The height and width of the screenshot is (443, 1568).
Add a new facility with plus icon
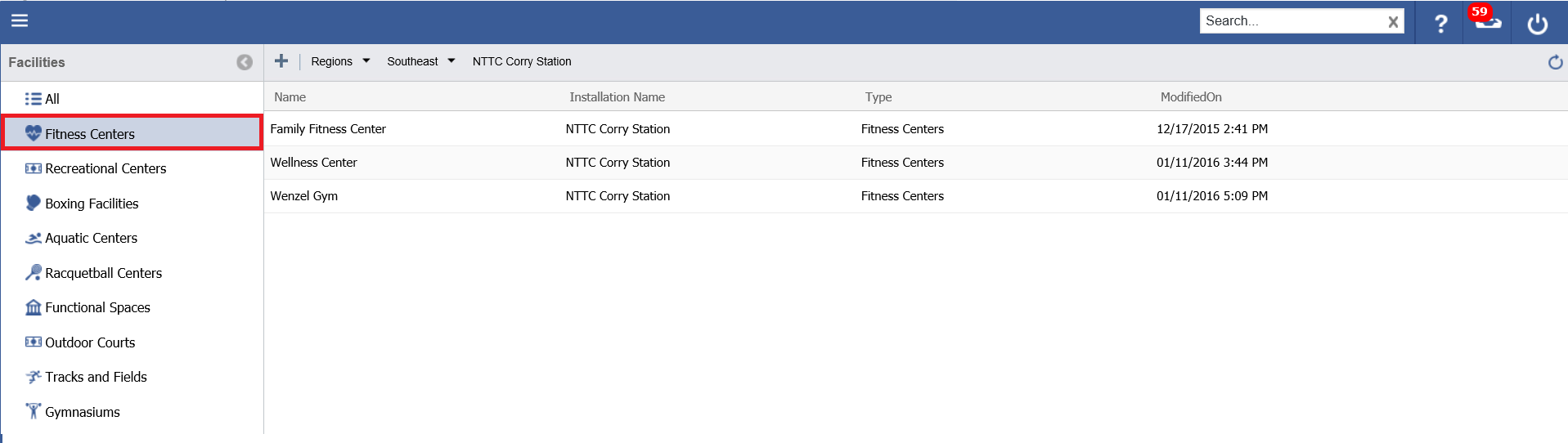281,61
